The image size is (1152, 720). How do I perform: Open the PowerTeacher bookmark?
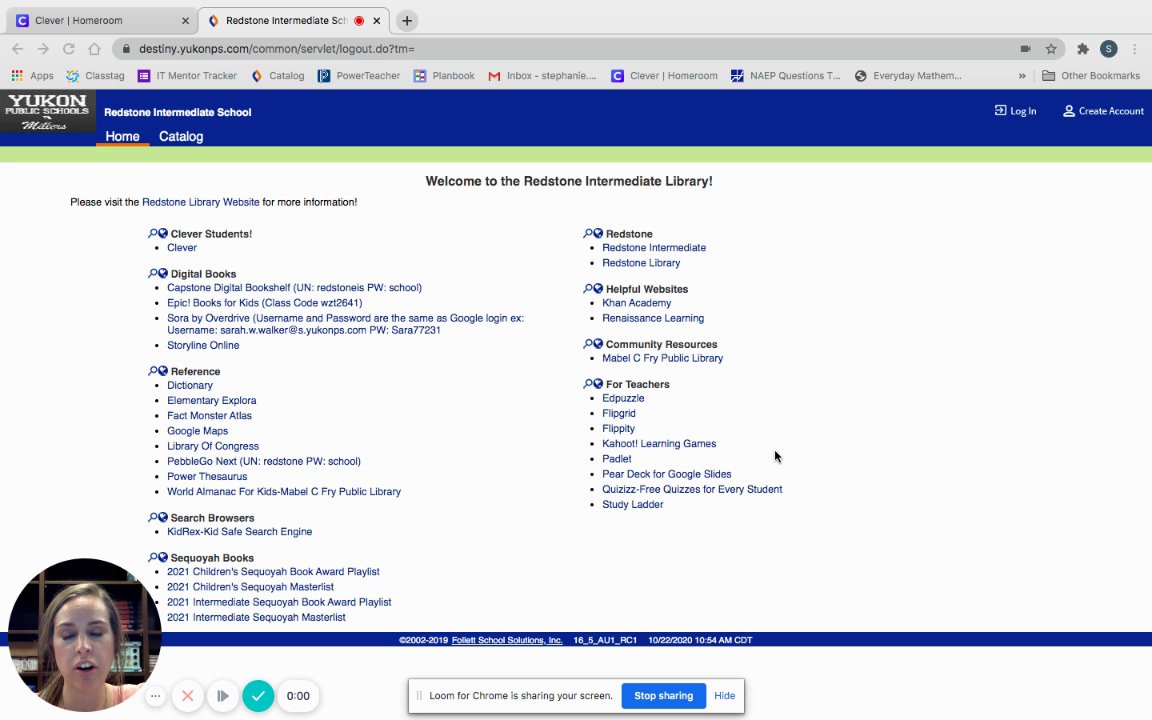click(x=359, y=76)
